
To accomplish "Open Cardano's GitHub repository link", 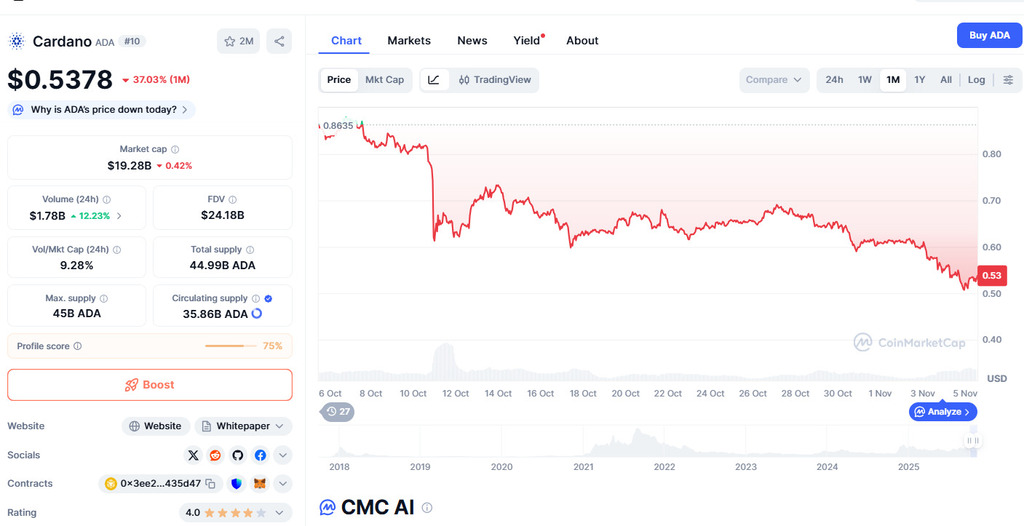I will (x=238, y=455).
